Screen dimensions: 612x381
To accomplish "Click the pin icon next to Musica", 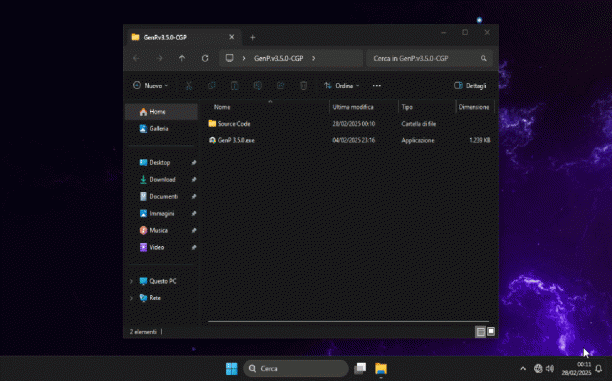I will 194,231.
